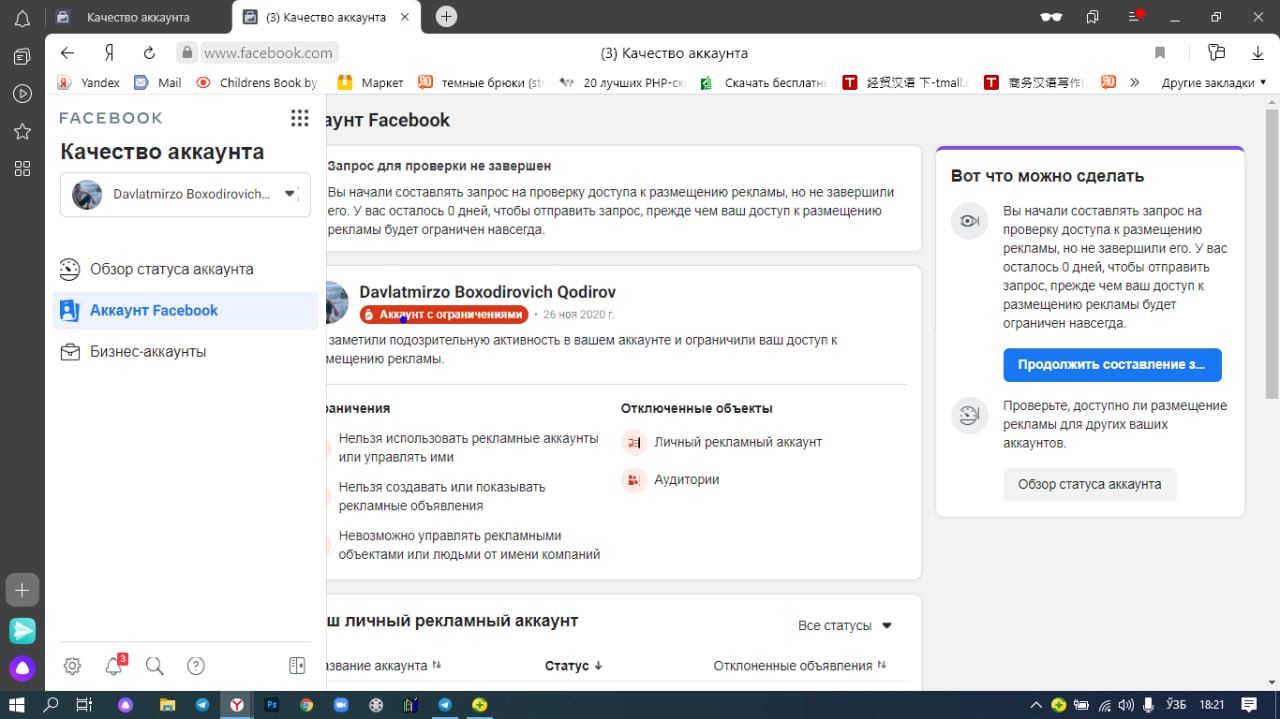
Task: Open the Маркет bookmark
Action: coord(371,83)
